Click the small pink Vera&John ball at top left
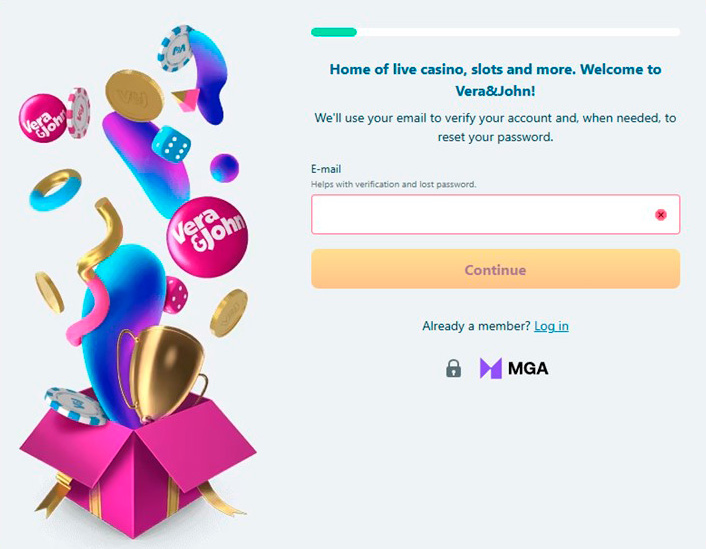Viewport: 706px width, 549px height. [42, 118]
